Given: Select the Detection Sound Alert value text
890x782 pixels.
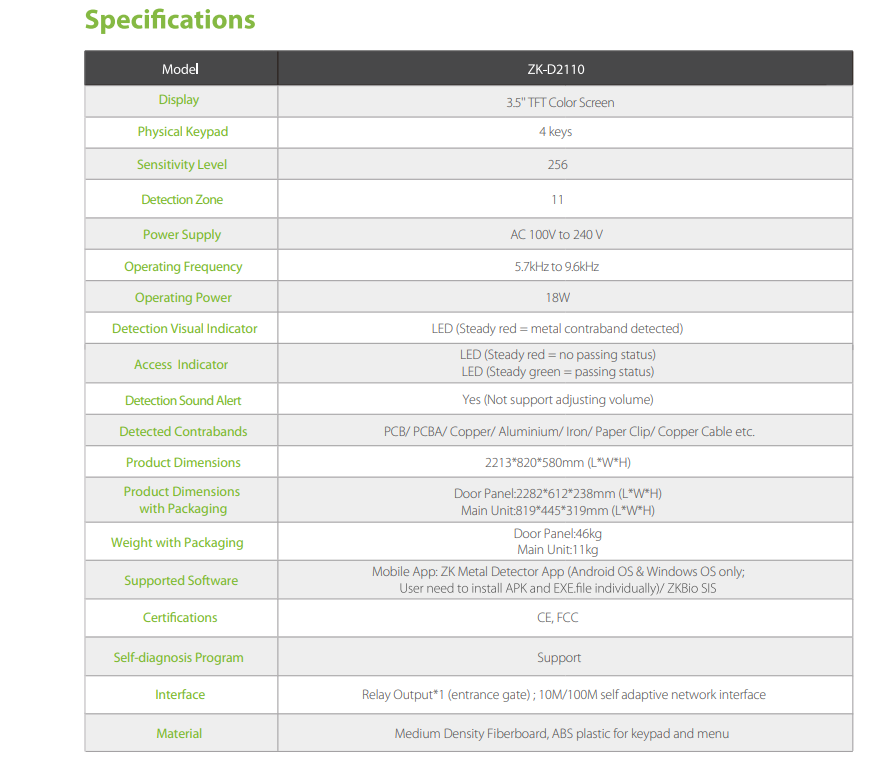Looking at the screenshot, I should point(558,400).
